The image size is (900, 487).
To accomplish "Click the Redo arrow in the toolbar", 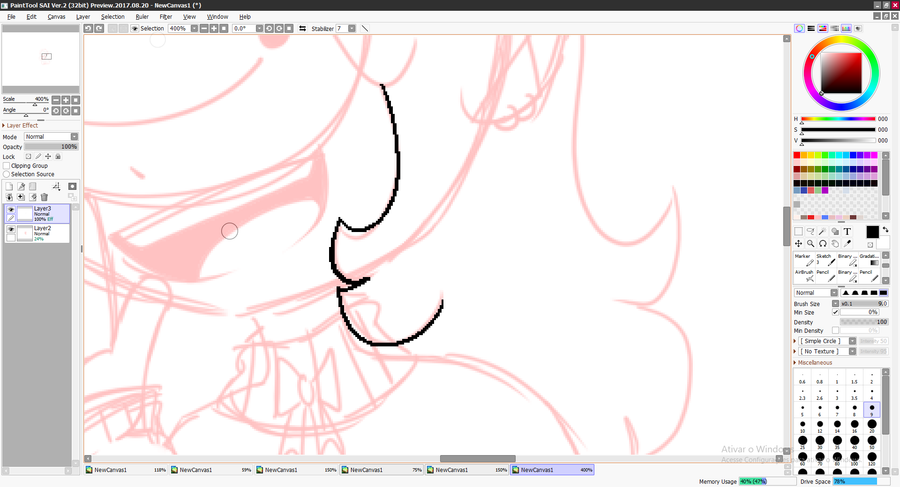I will (x=99, y=28).
